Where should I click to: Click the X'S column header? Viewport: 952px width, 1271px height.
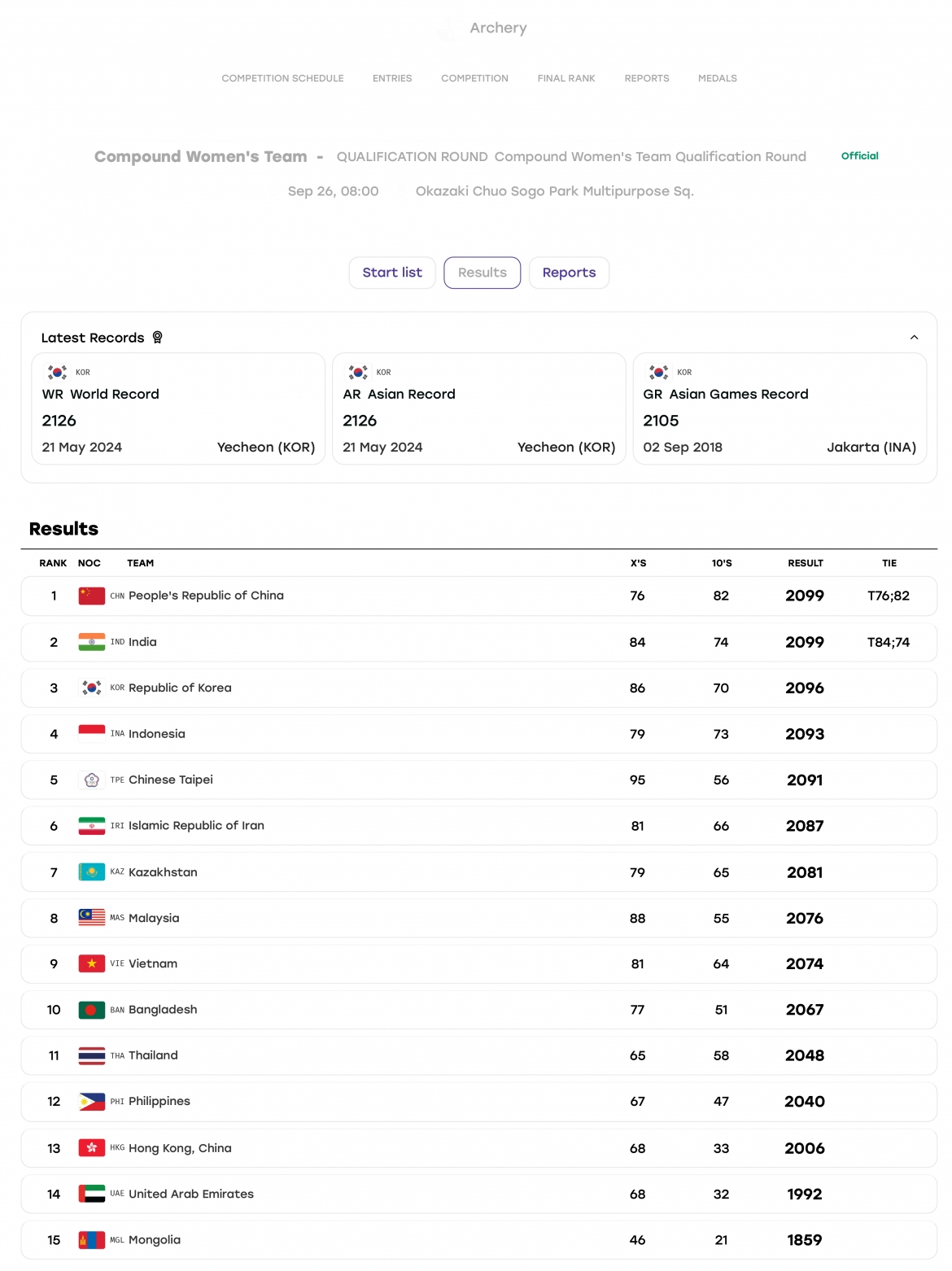tap(638, 563)
